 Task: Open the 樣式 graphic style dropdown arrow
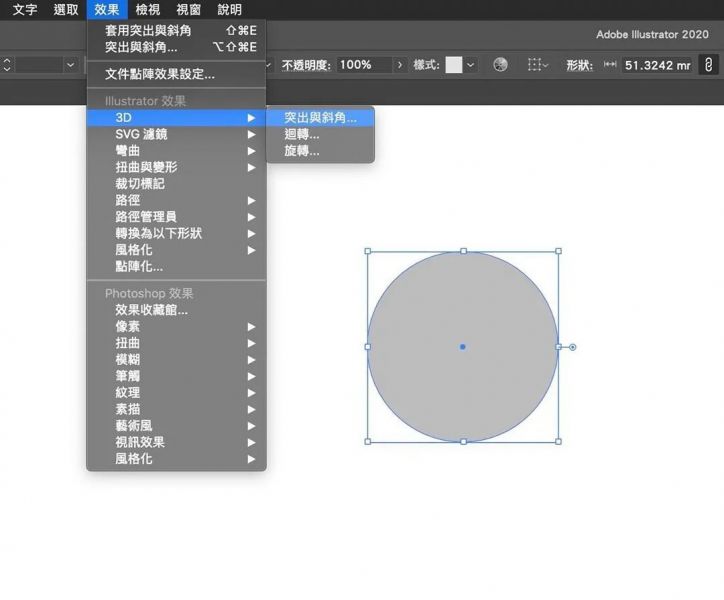pyautogui.click(x=471, y=65)
